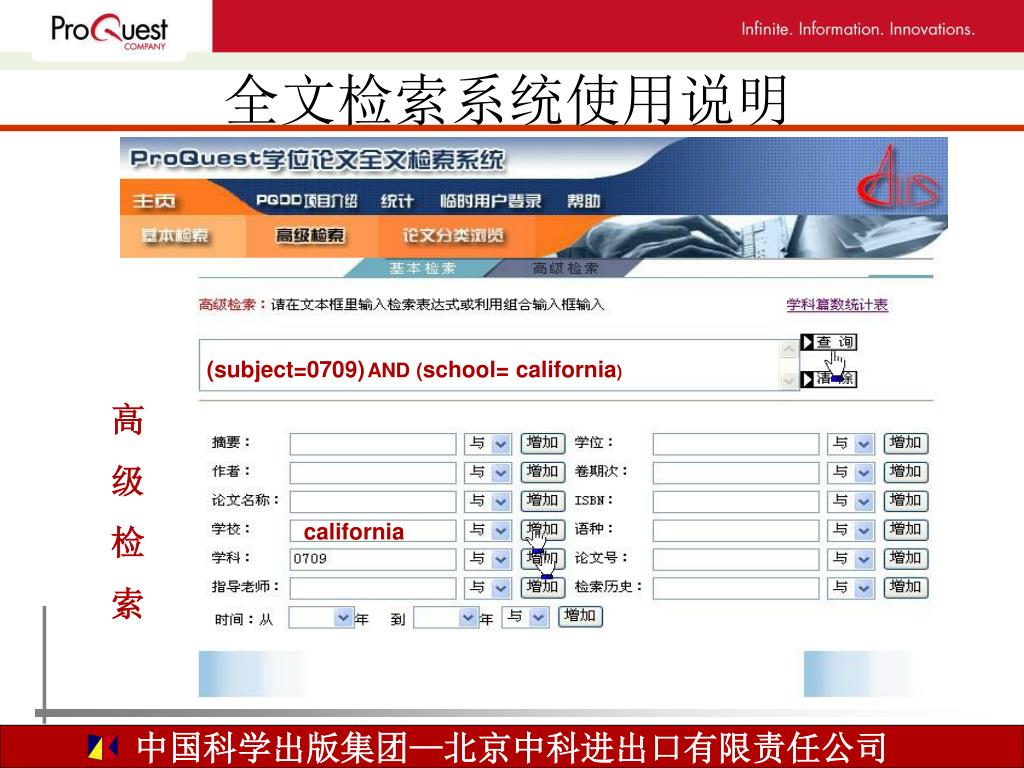Open the ISBN row operator dropdown
The image size is (1024, 768).
(x=851, y=502)
